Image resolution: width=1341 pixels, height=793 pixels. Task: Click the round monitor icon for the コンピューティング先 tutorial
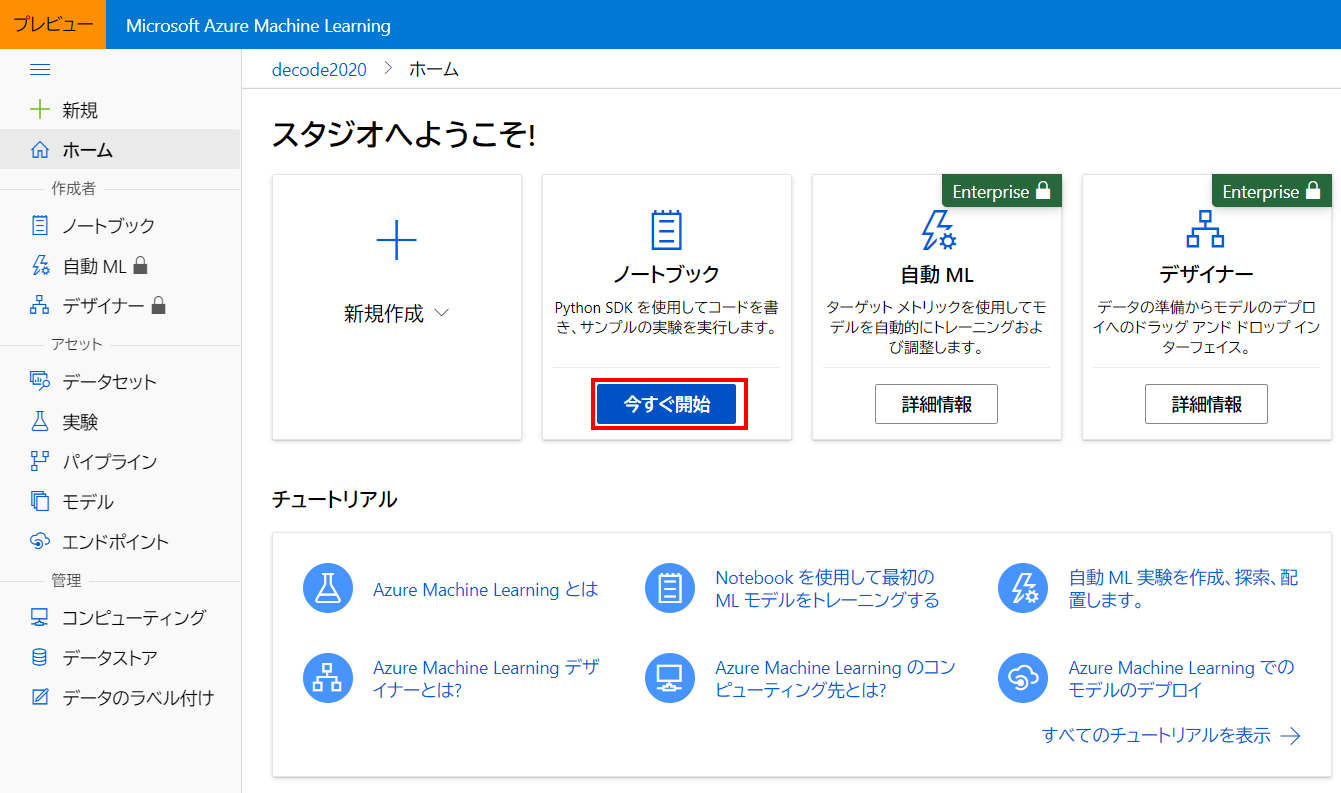tap(670, 678)
